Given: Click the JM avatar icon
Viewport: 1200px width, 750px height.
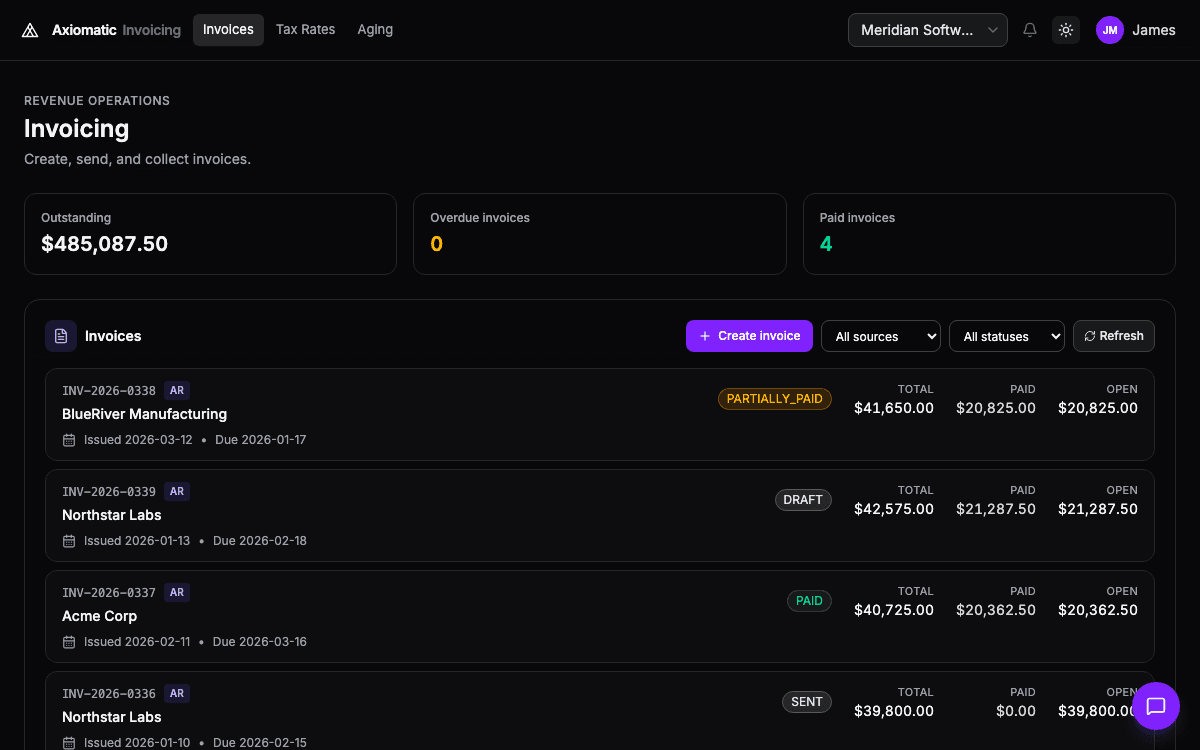Looking at the screenshot, I should [x=1109, y=30].
